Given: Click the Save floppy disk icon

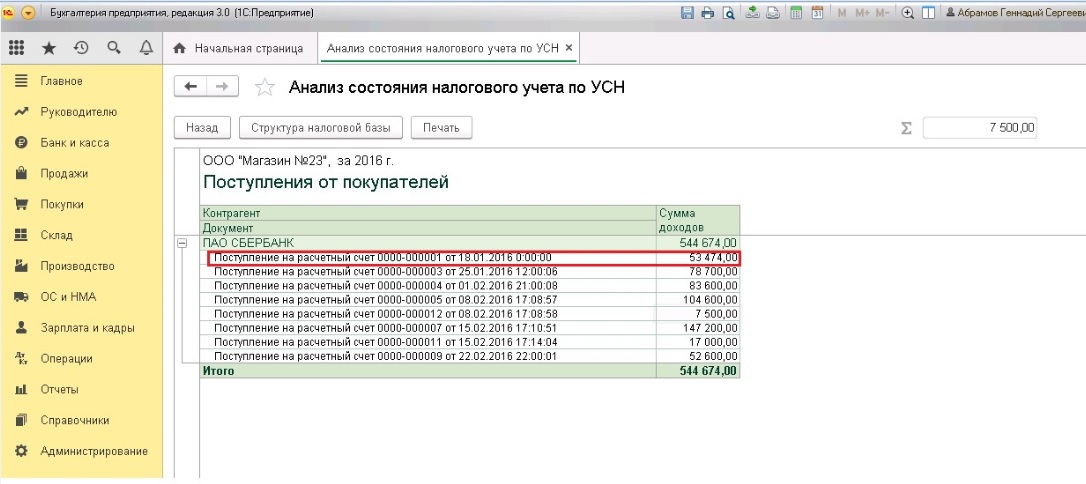Looking at the screenshot, I should 688,12.
